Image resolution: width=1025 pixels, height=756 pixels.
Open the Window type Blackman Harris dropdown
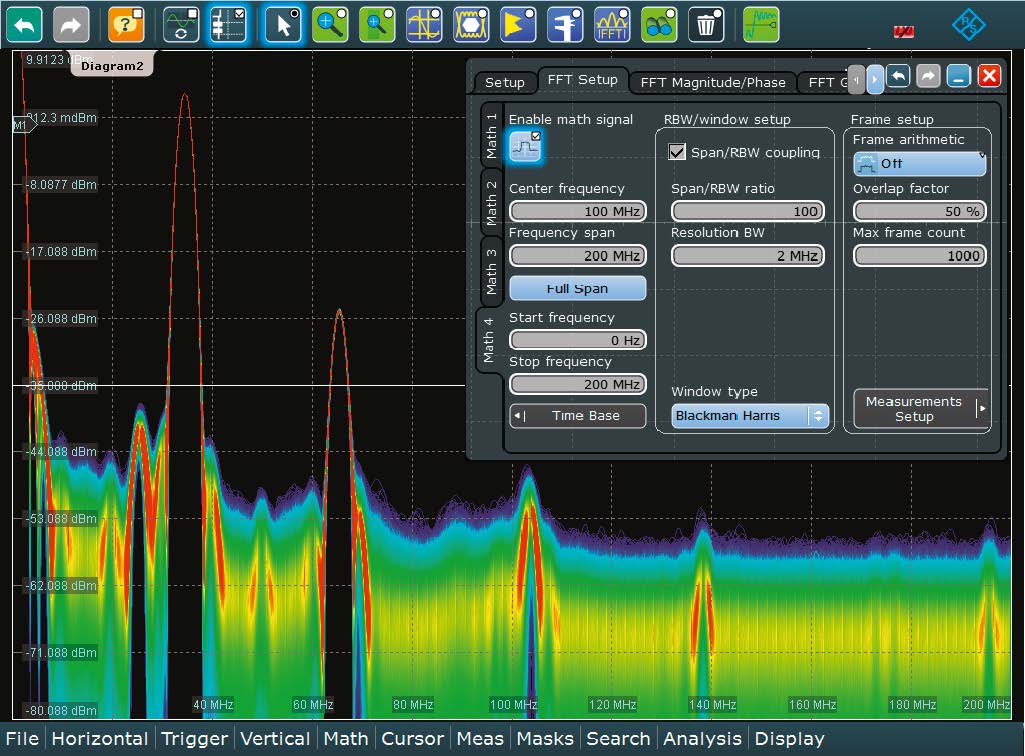click(x=750, y=416)
